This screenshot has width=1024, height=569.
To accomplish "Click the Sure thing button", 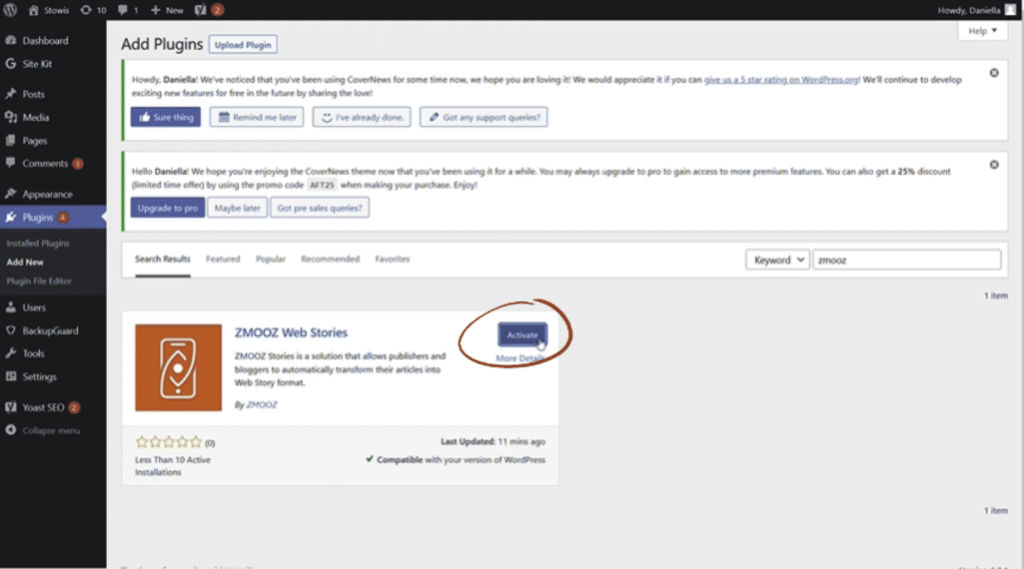I will (166, 117).
